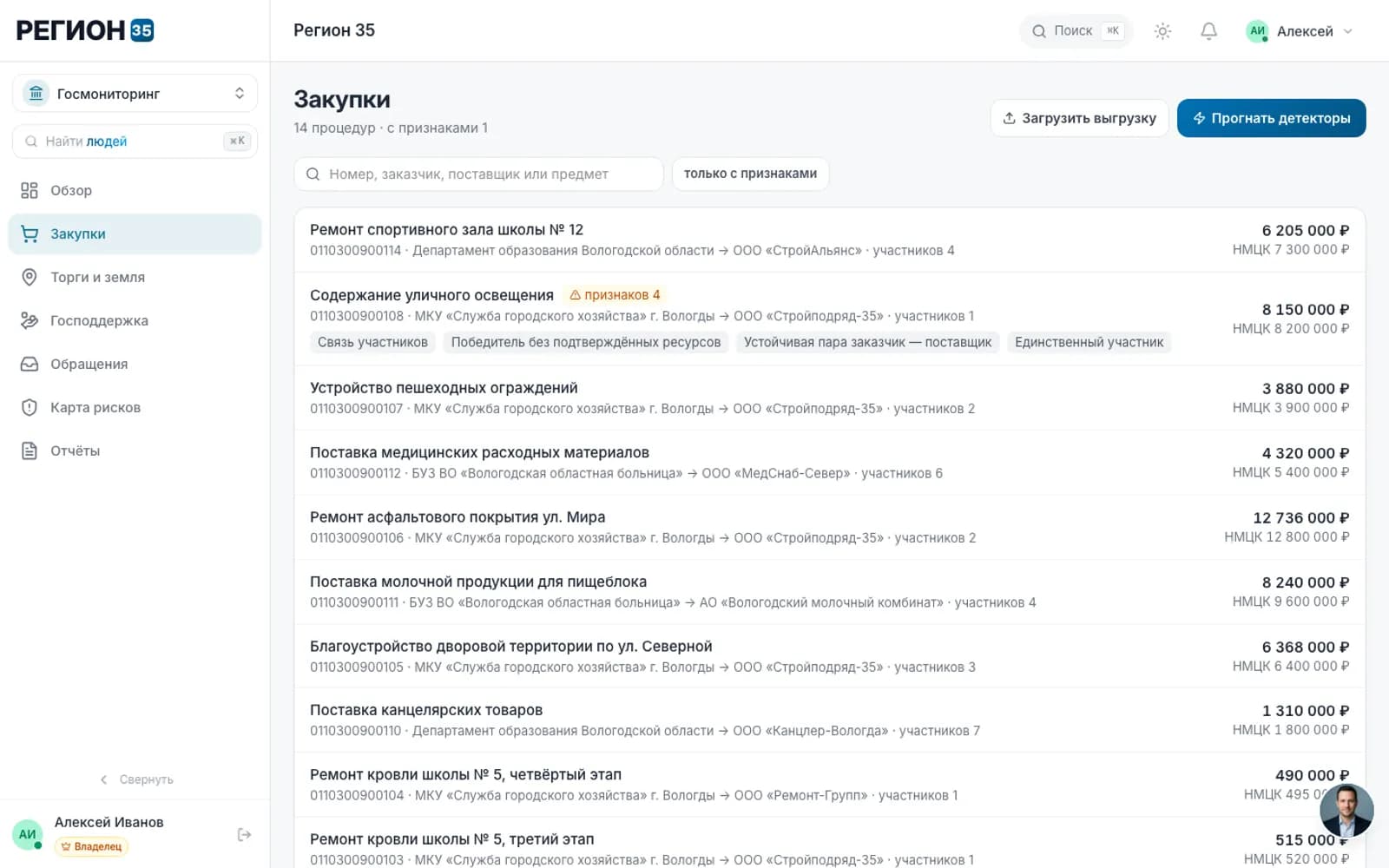Image resolution: width=1389 pixels, height=868 pixels.
Task: Open Ремонт спортивного зала школы № 12
Action: tap(829, 240)
